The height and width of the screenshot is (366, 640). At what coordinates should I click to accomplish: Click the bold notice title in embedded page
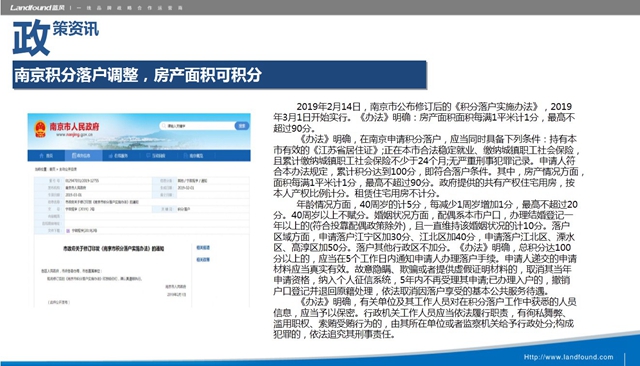113,248
